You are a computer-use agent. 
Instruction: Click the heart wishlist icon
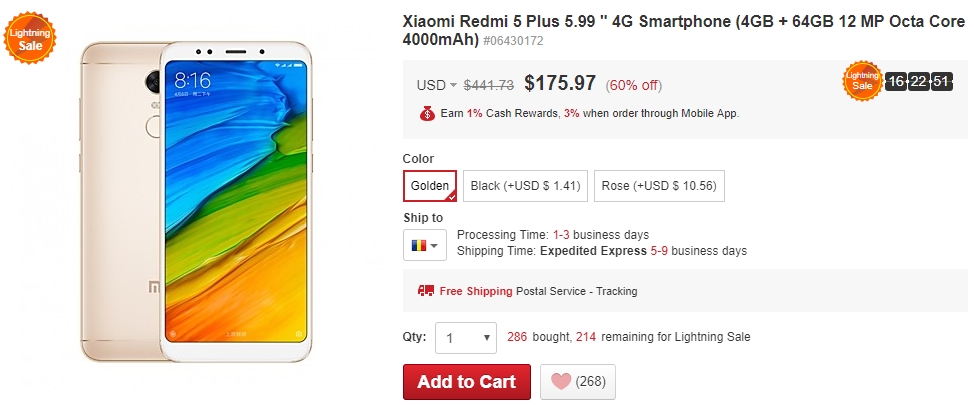coord(561,381)
